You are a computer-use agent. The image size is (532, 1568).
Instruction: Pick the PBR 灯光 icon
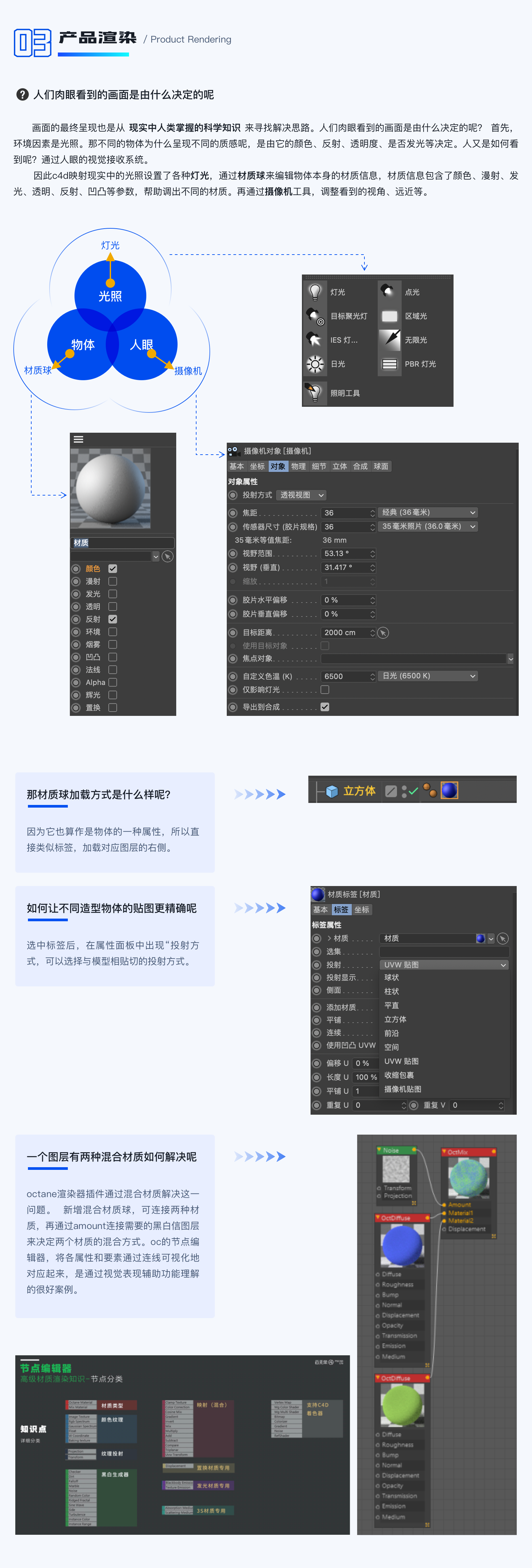[x=389, y=364]
